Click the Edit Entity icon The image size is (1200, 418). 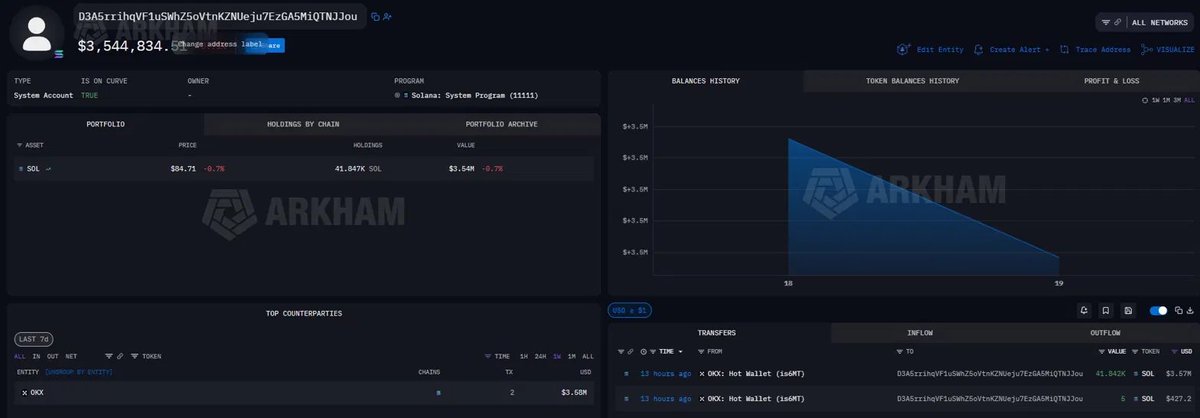(903, 49)
